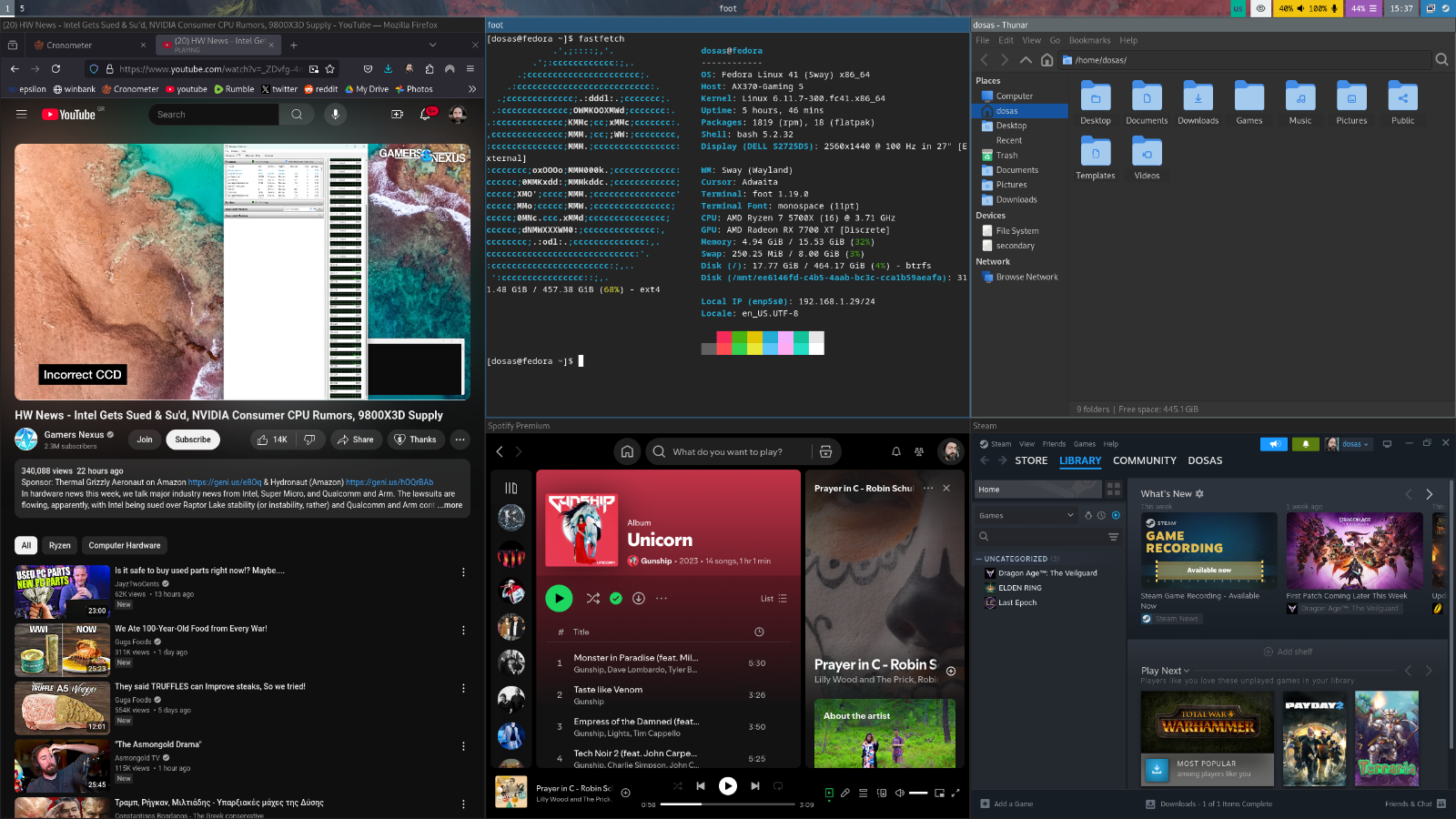This screenshot has height=819, width=1456.
Task: Open more options for Prayer in C panel
Action: point(927,488)
